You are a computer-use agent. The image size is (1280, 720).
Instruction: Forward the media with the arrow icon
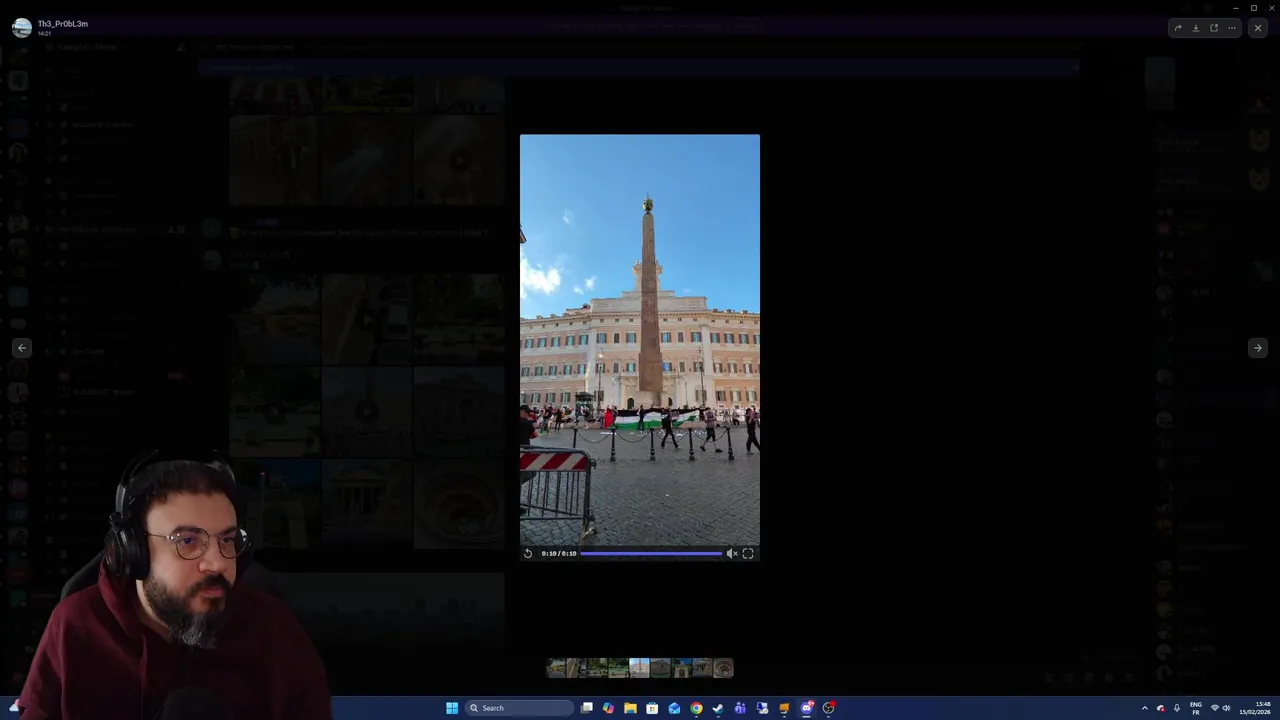point(1177,28)
